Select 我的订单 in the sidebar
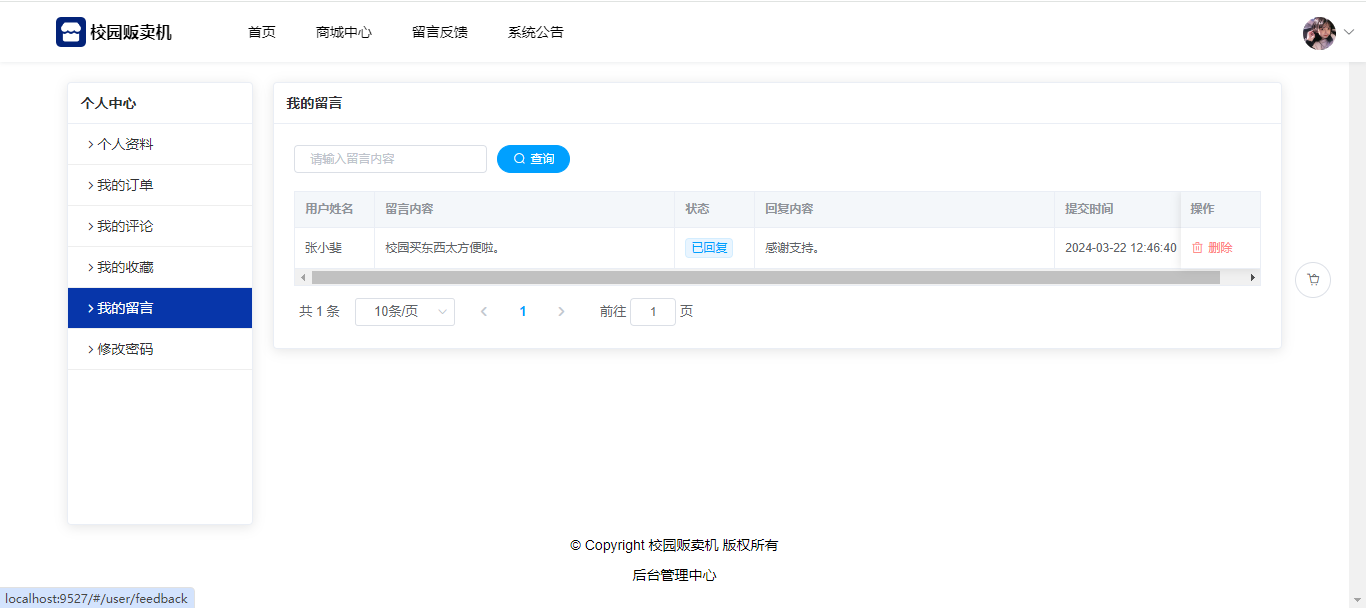The height and width of the screenshot is (608, 1366). tap(125, 185)
